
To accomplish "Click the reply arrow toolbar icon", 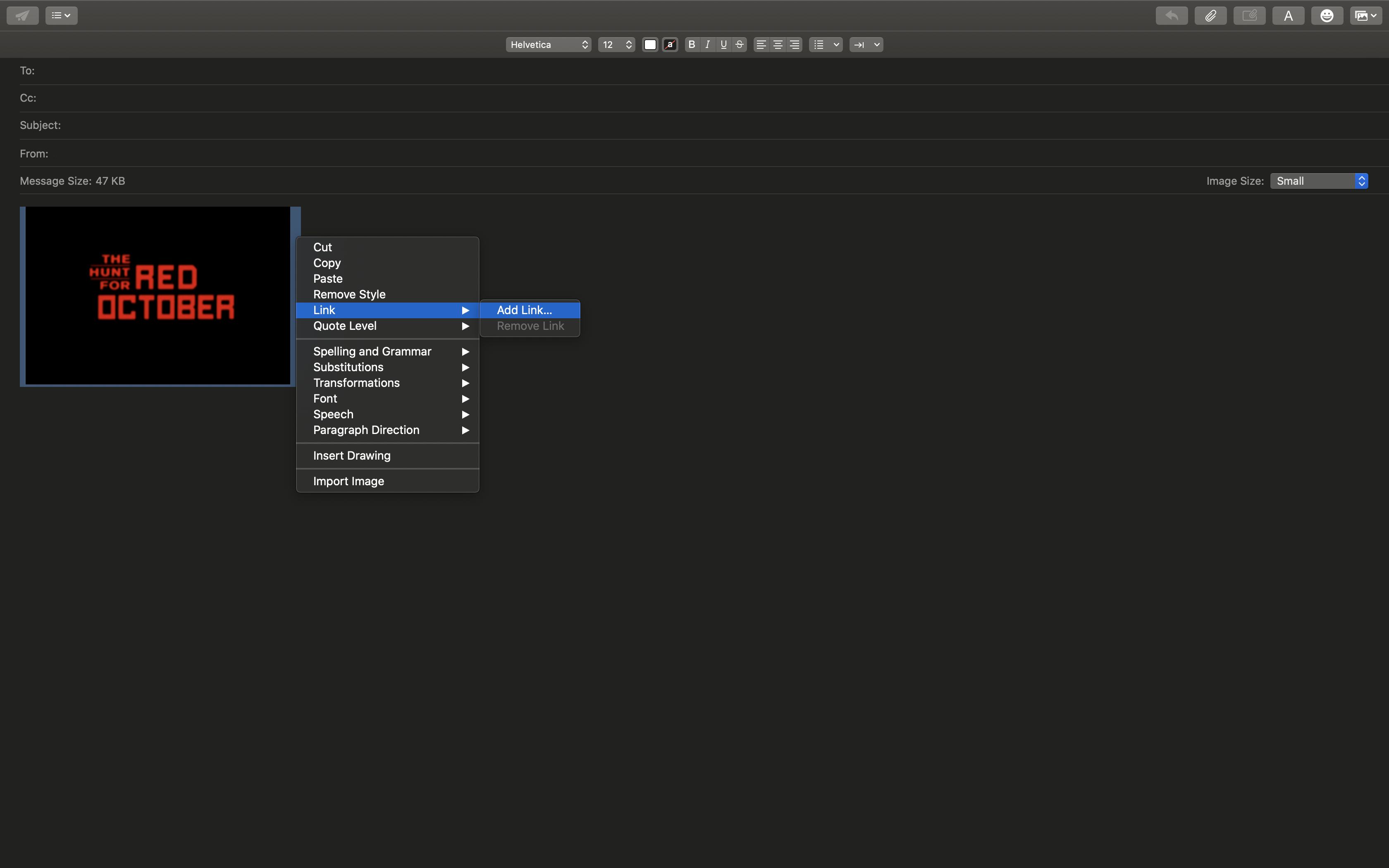I will pyautogui.click(x=1172, y=16).
